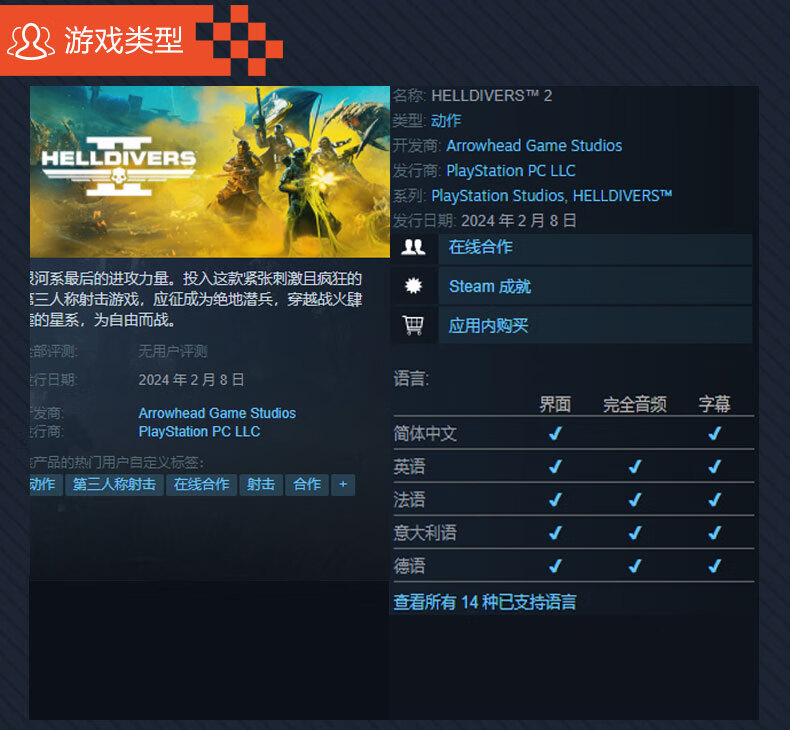This screenshot has width=790, height=730.
Task: Click the 无用户评测 review text
Action: click(173, 351)
